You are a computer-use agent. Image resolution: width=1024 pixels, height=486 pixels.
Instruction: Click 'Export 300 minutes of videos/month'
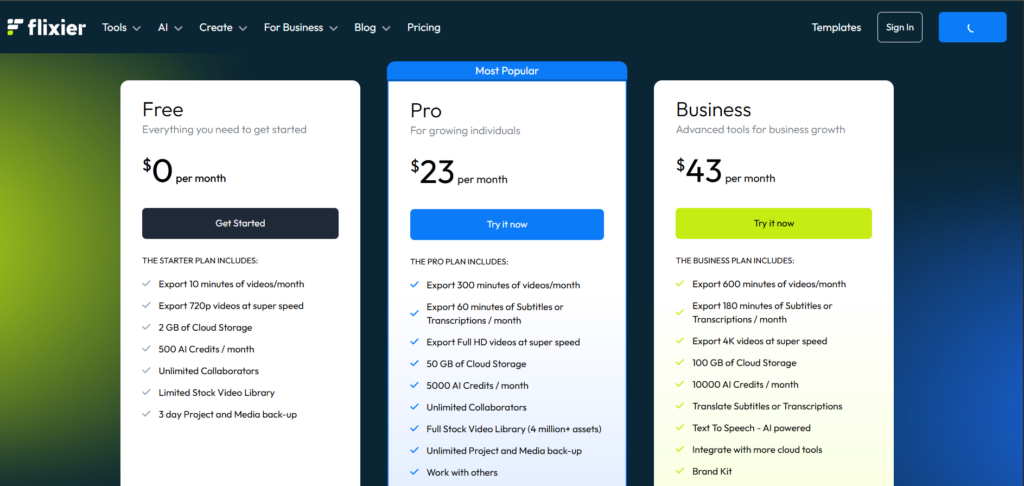[x=504, y=285]
